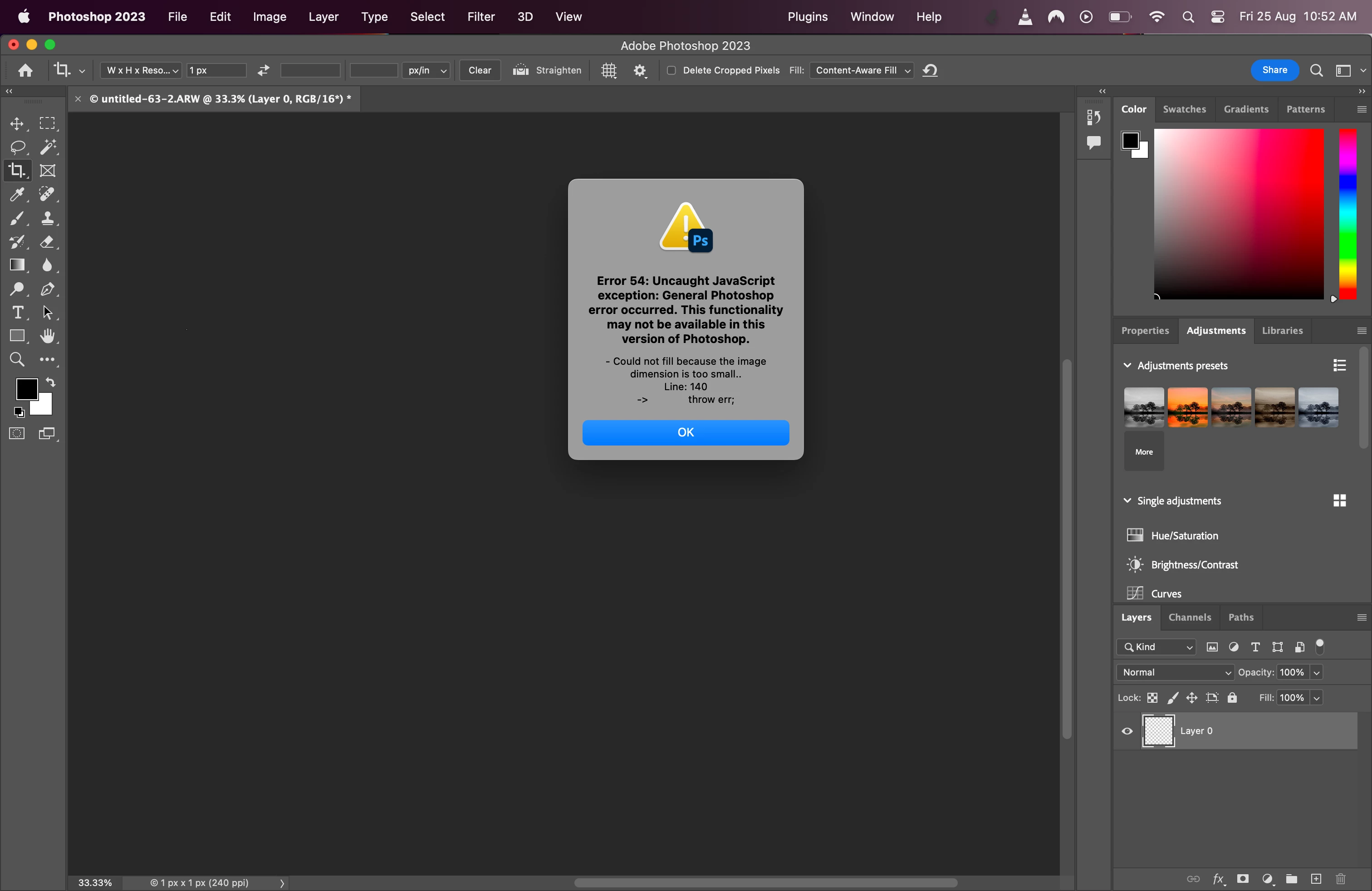Select the Eyedropper tool

(x=17, y=194)
